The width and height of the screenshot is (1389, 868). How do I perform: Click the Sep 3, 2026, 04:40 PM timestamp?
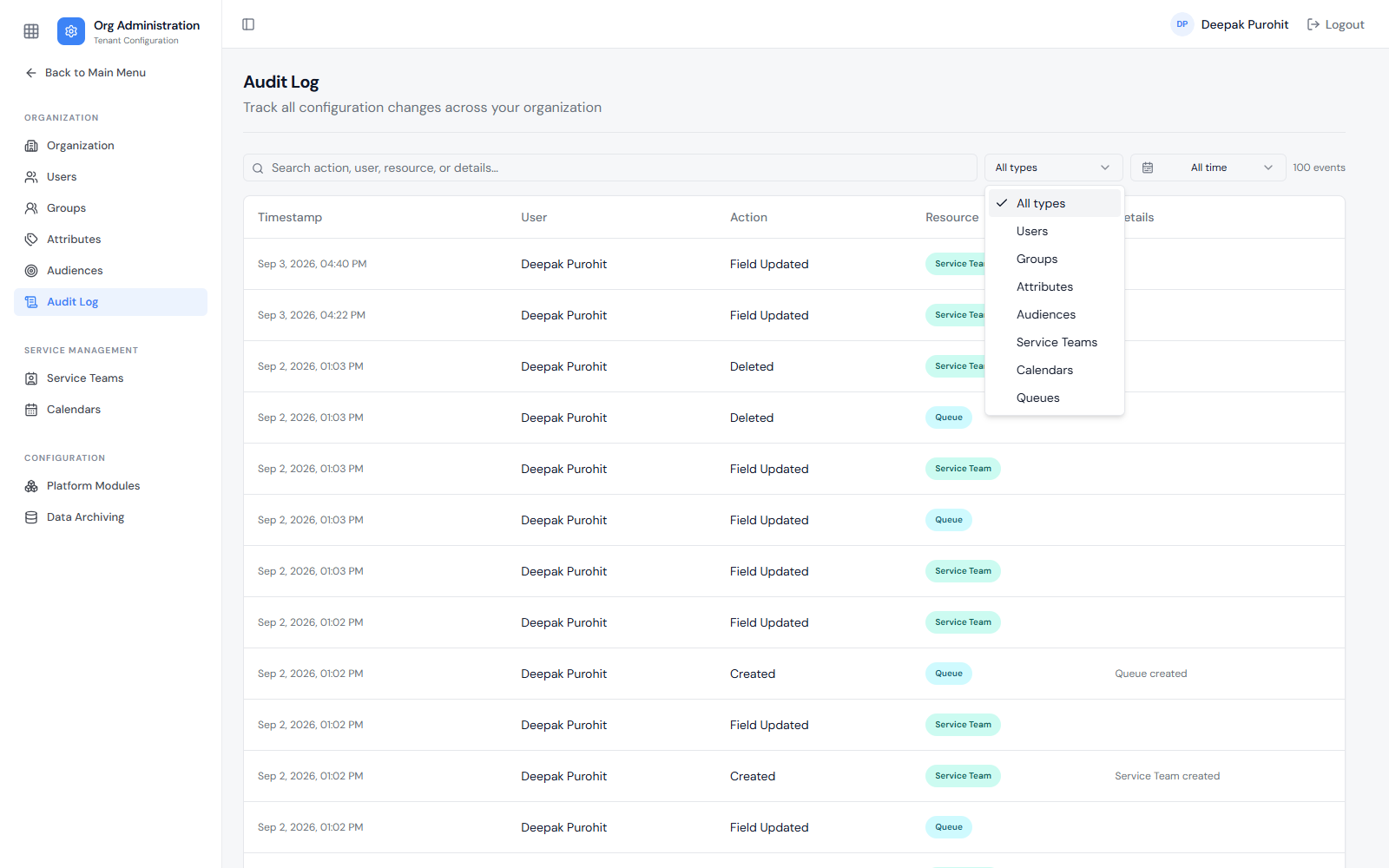point(313,264)
